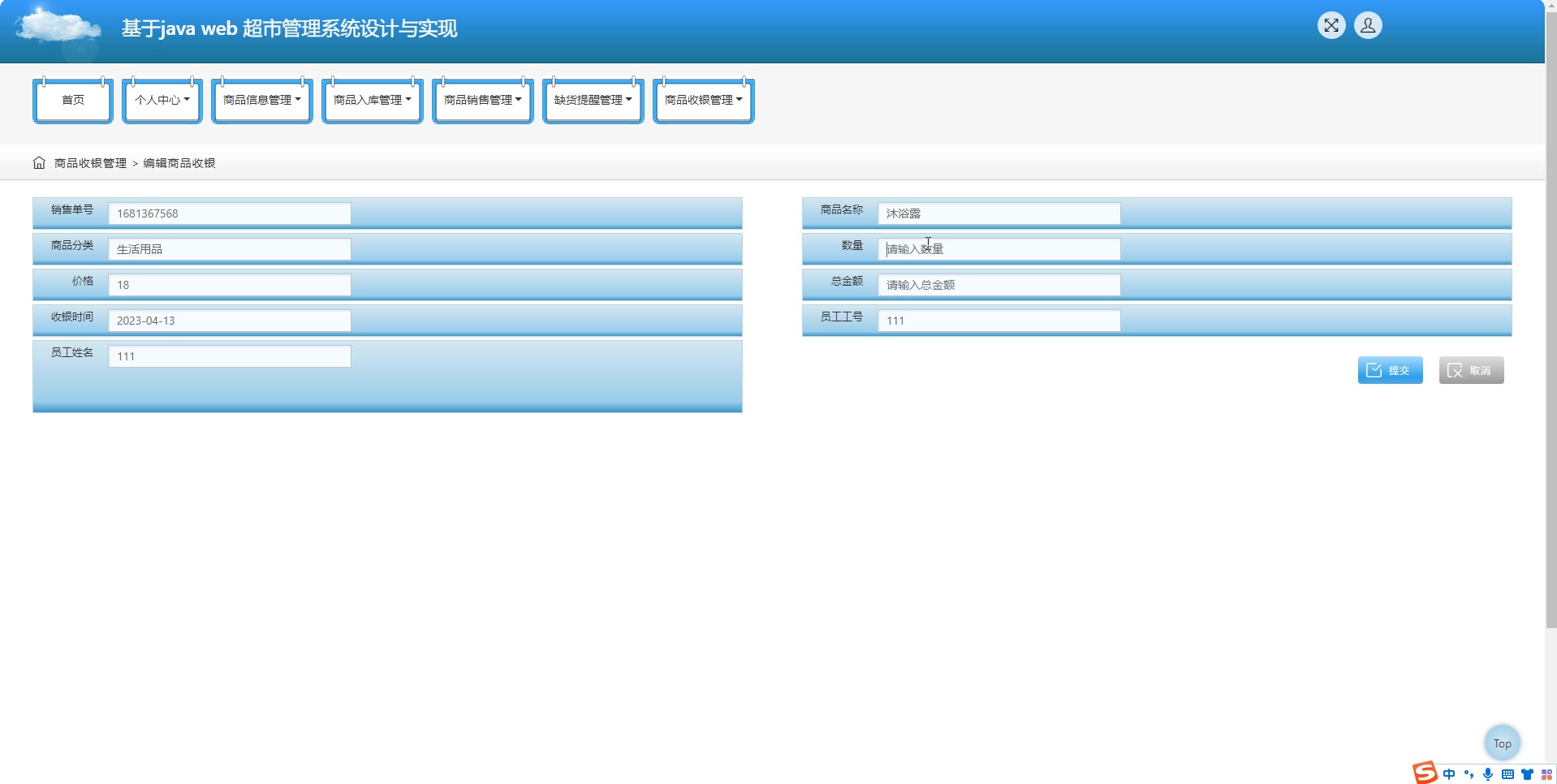Focus the 价格 input field
The image size is (1557, 784).
tap(230, 285)
